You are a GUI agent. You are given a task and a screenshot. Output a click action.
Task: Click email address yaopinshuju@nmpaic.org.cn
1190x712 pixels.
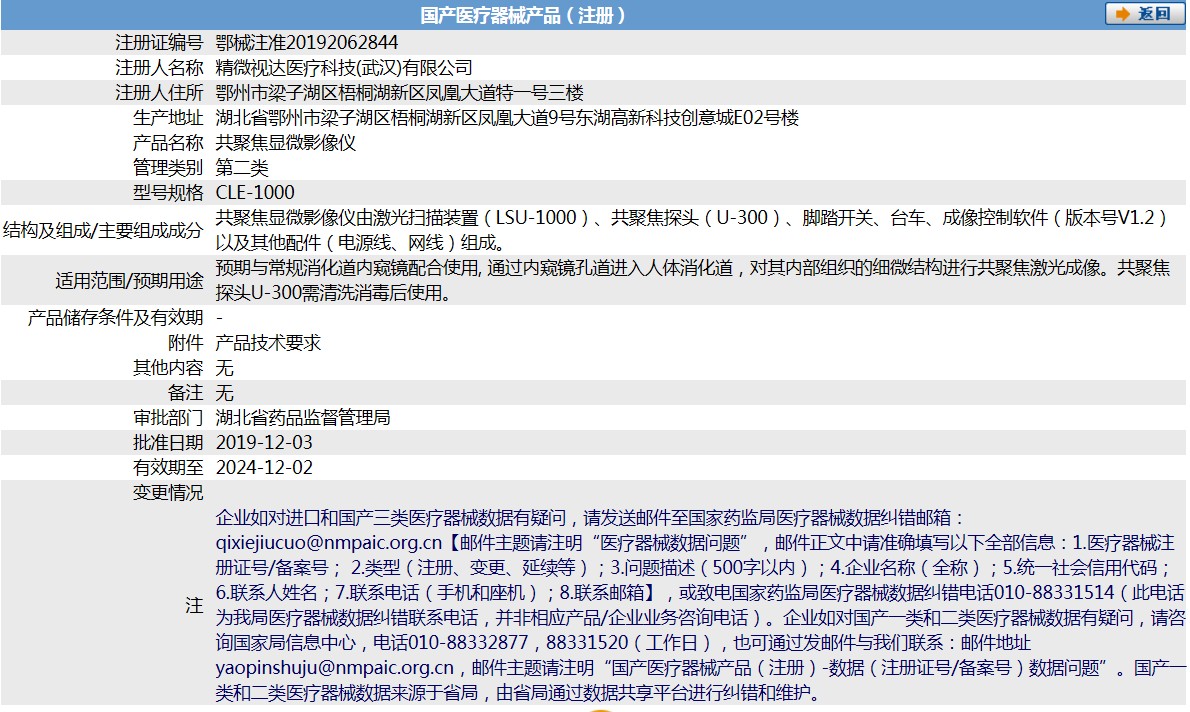tap(335, 668)
